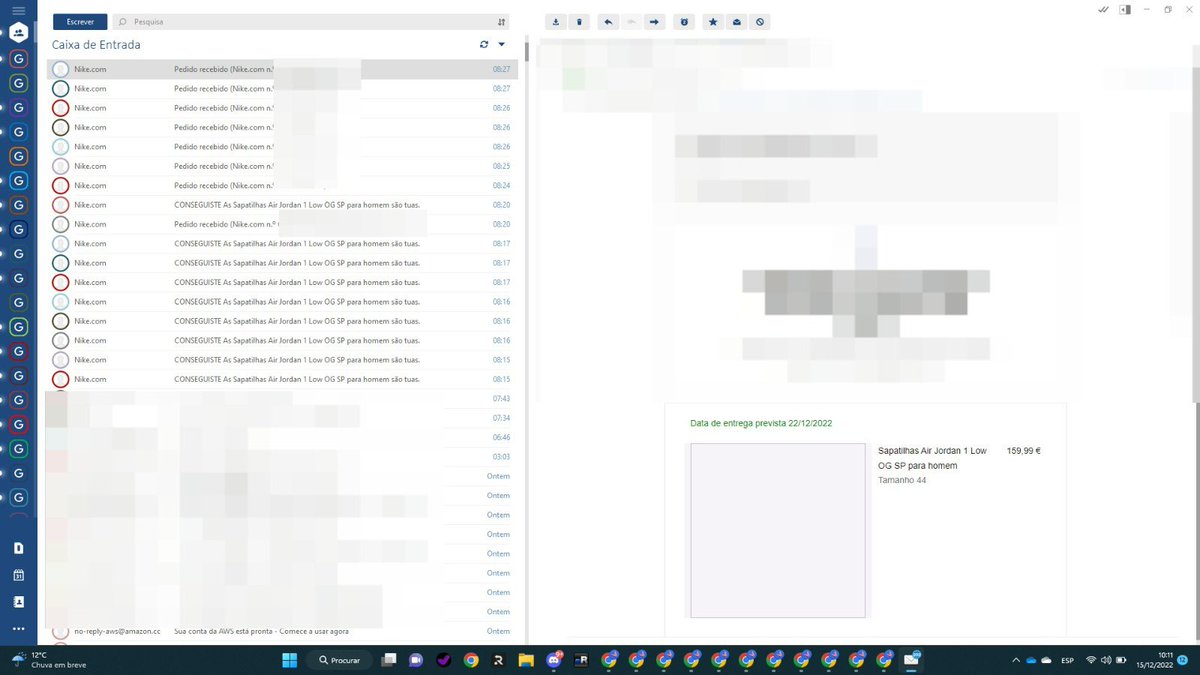This screenshot has height=675, width=1200.
Task: Click the double-checkmark icon in title bar
Action: click(1103, 9)
